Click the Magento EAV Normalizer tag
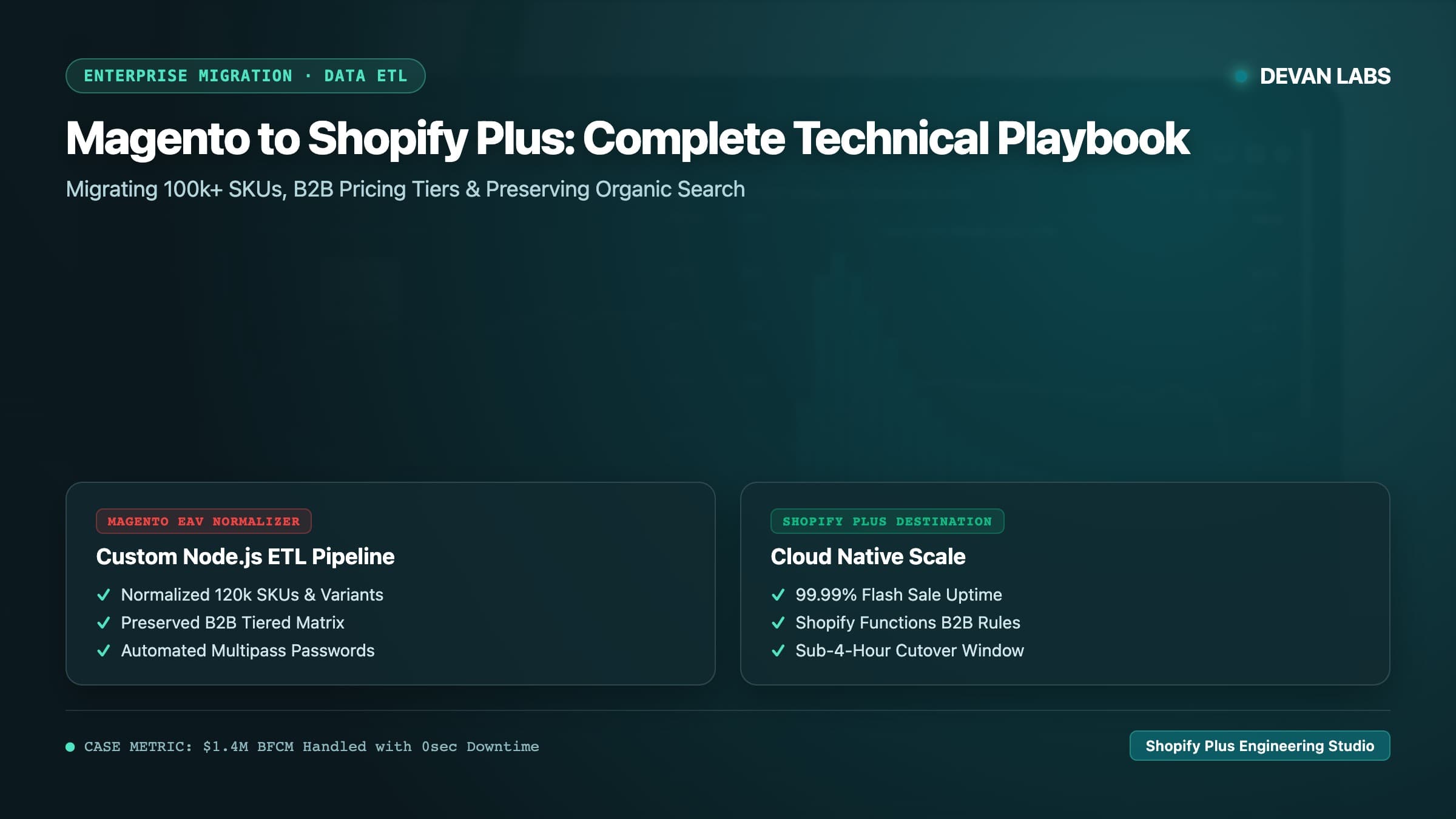 (204, 521)
